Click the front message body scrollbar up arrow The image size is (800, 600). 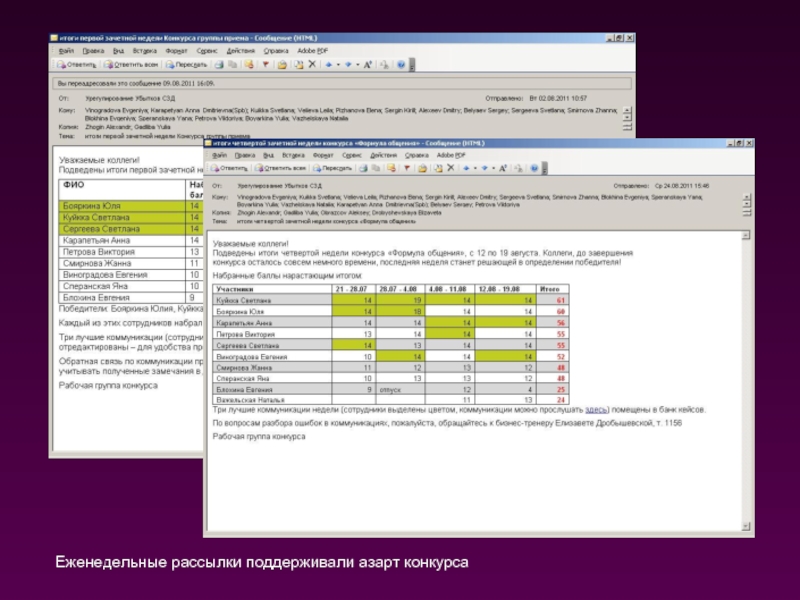(746, 235)
